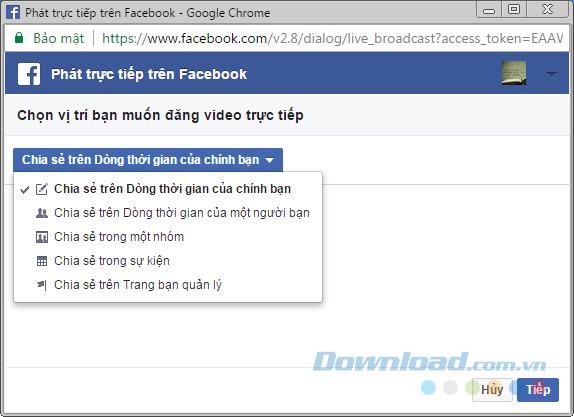Screen dimensions: 574x417
Task: Select 'Chia sẻ trên Dòng thời gian của chính bạn' option
Action: [x=168, y=189]
